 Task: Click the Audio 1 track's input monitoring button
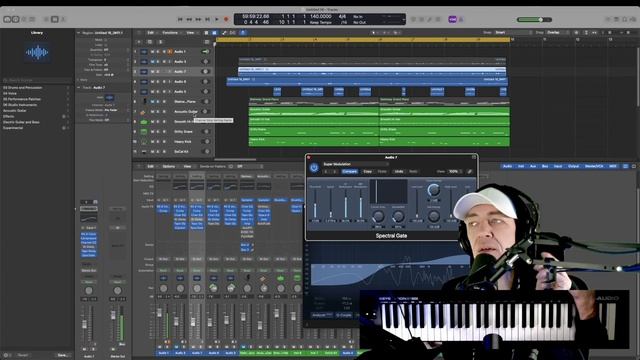point(170,51)
